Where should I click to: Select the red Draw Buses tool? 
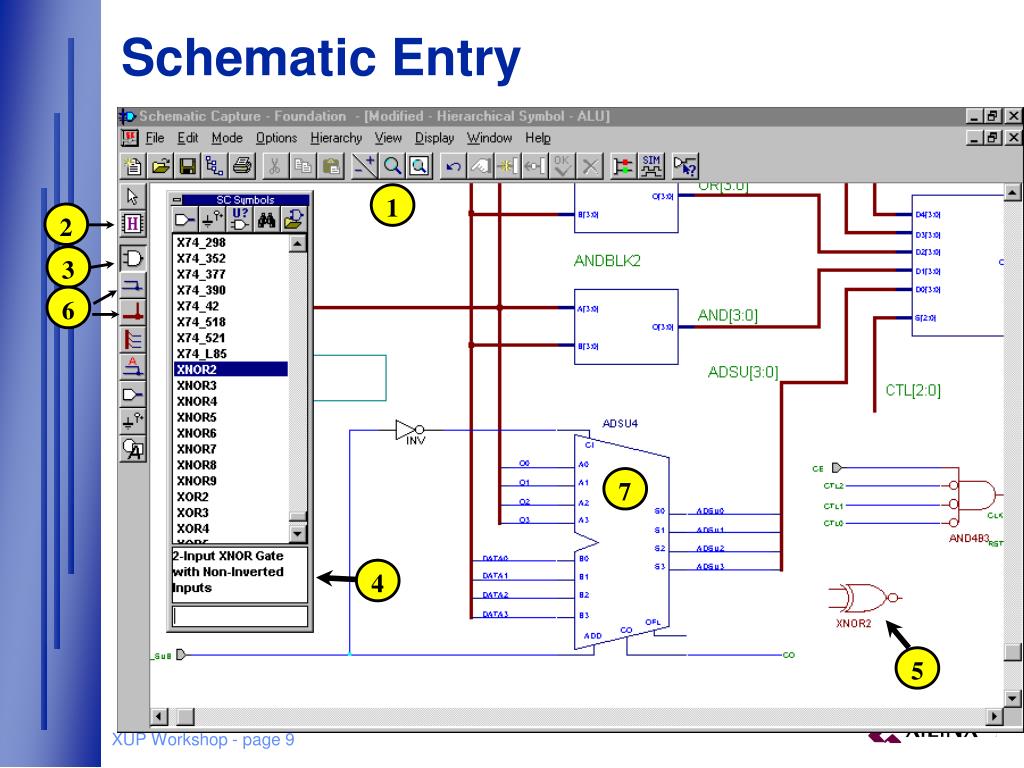point(133,312)
